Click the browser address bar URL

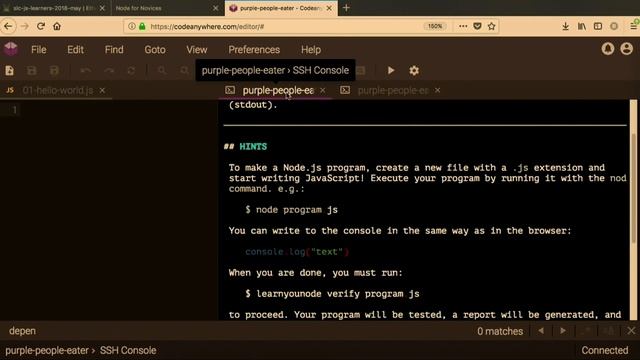(x=207, y=27)
